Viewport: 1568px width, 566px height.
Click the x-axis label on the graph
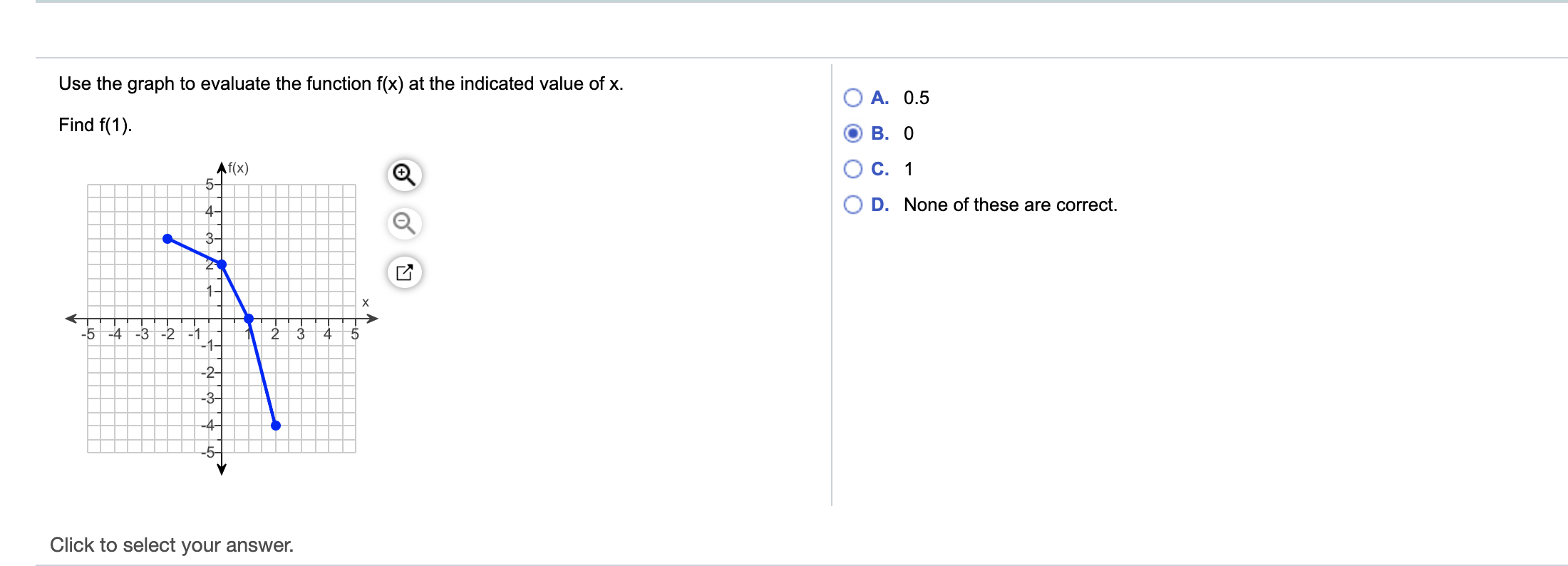pyautogui.click(x=366, y=302)
